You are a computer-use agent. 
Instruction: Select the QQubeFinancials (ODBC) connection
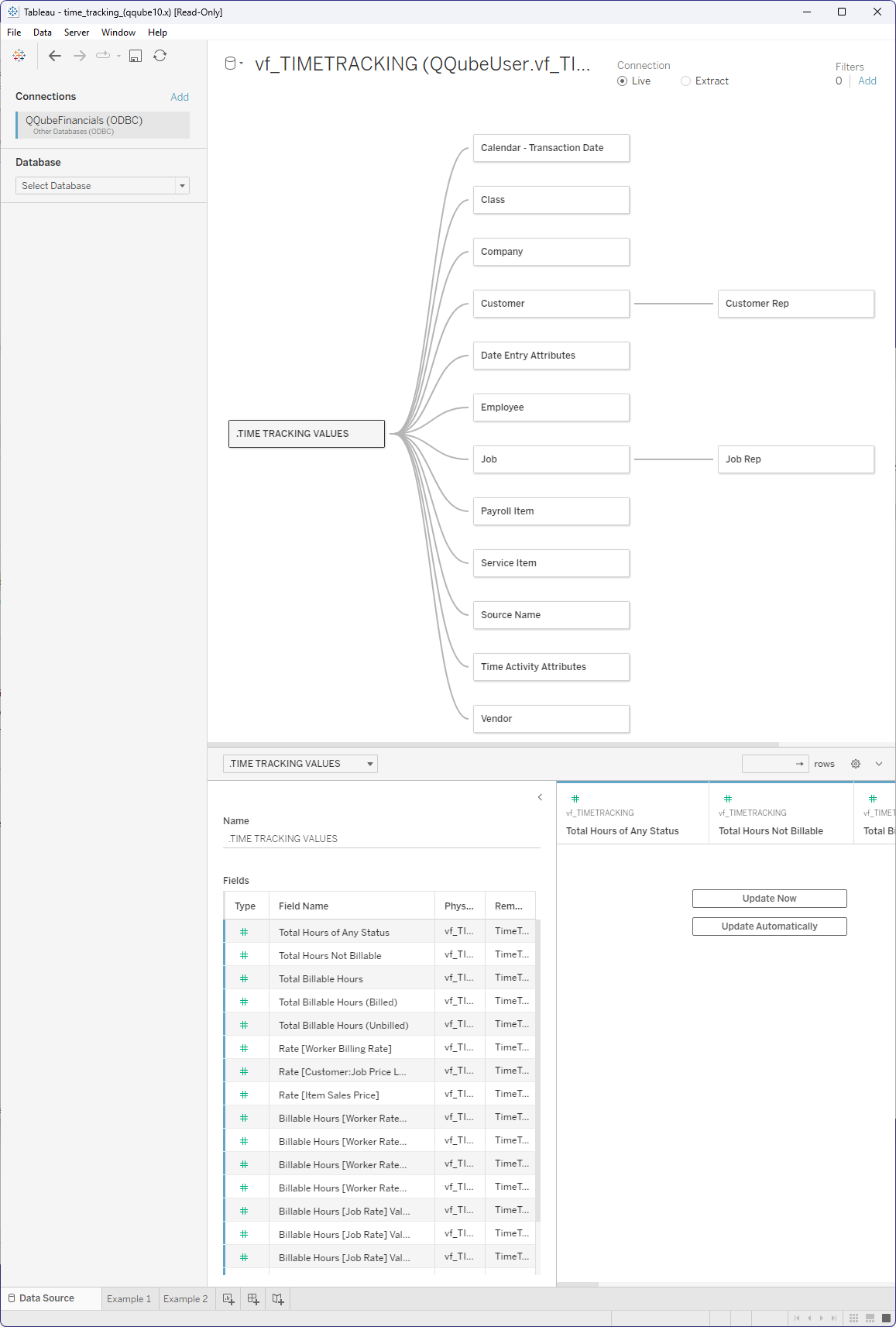pyautogui.click(x=102, y=125)
